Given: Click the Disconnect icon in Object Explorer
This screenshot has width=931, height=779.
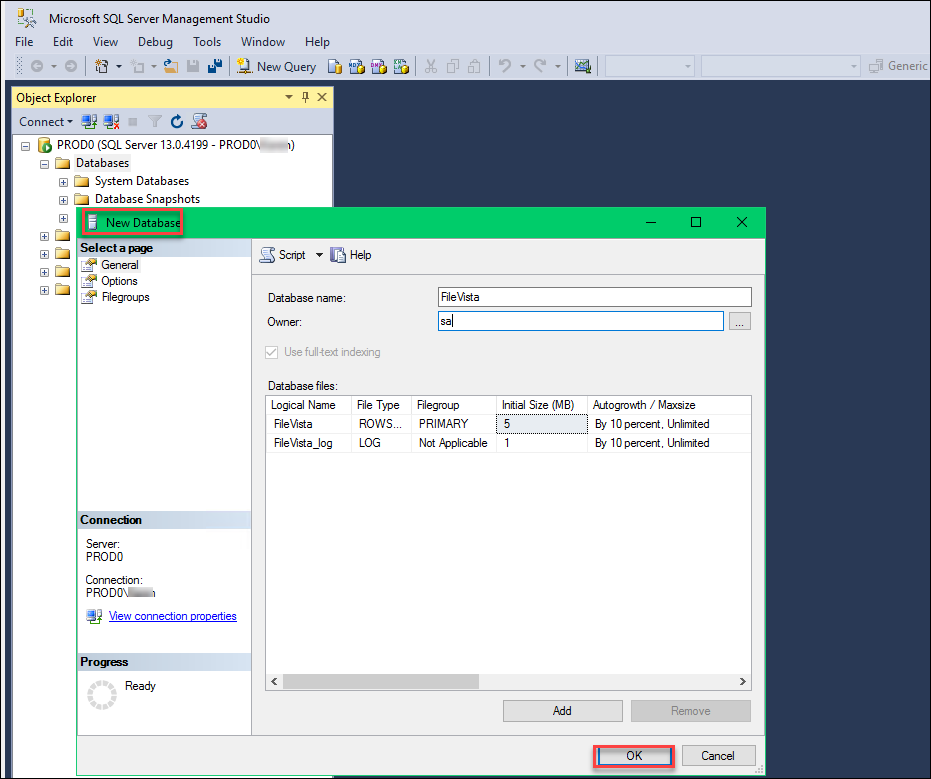Looking at the screenshot, I should (112, 122).
